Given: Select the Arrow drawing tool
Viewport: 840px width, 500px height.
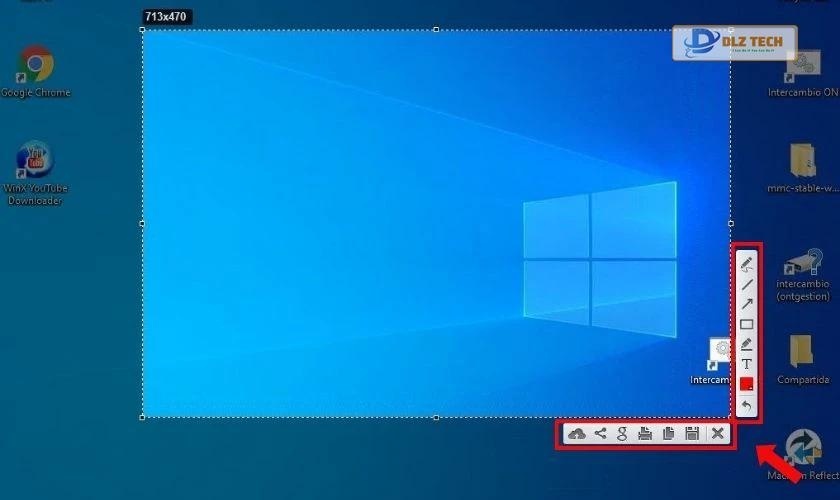Looking at the screenshot, I should [746, 304].
